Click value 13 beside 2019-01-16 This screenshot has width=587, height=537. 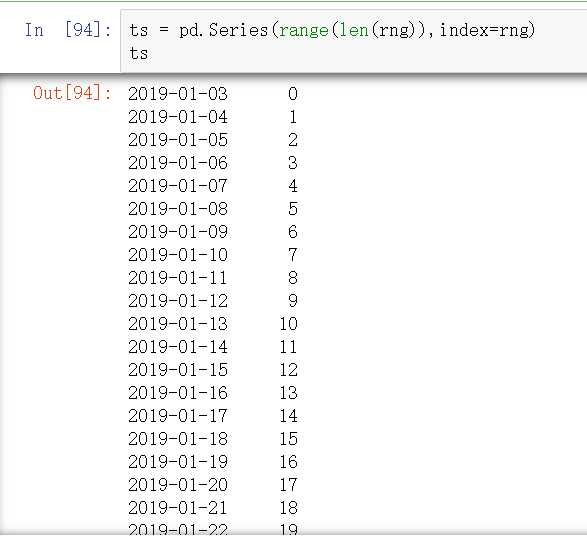coord(289,393)
